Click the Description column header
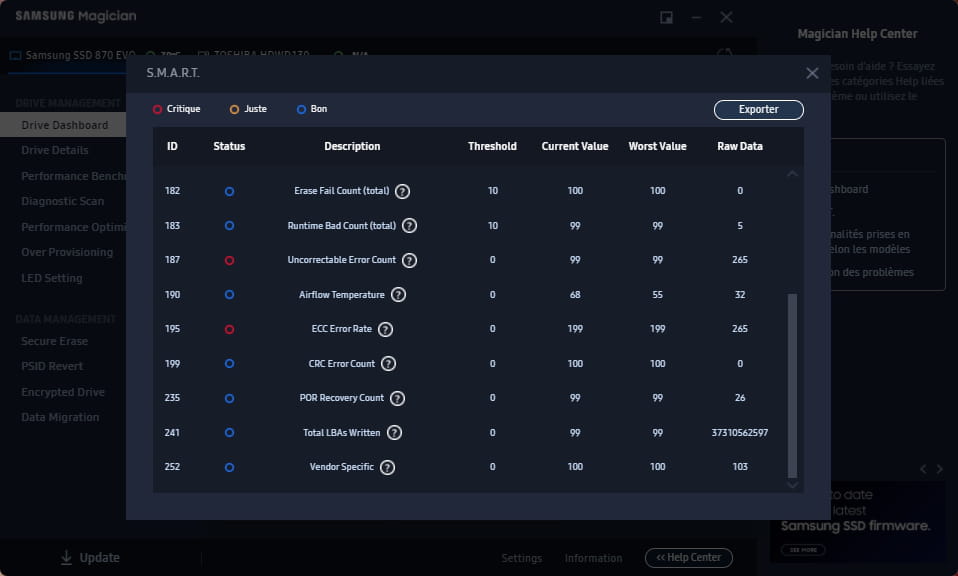 352,147
